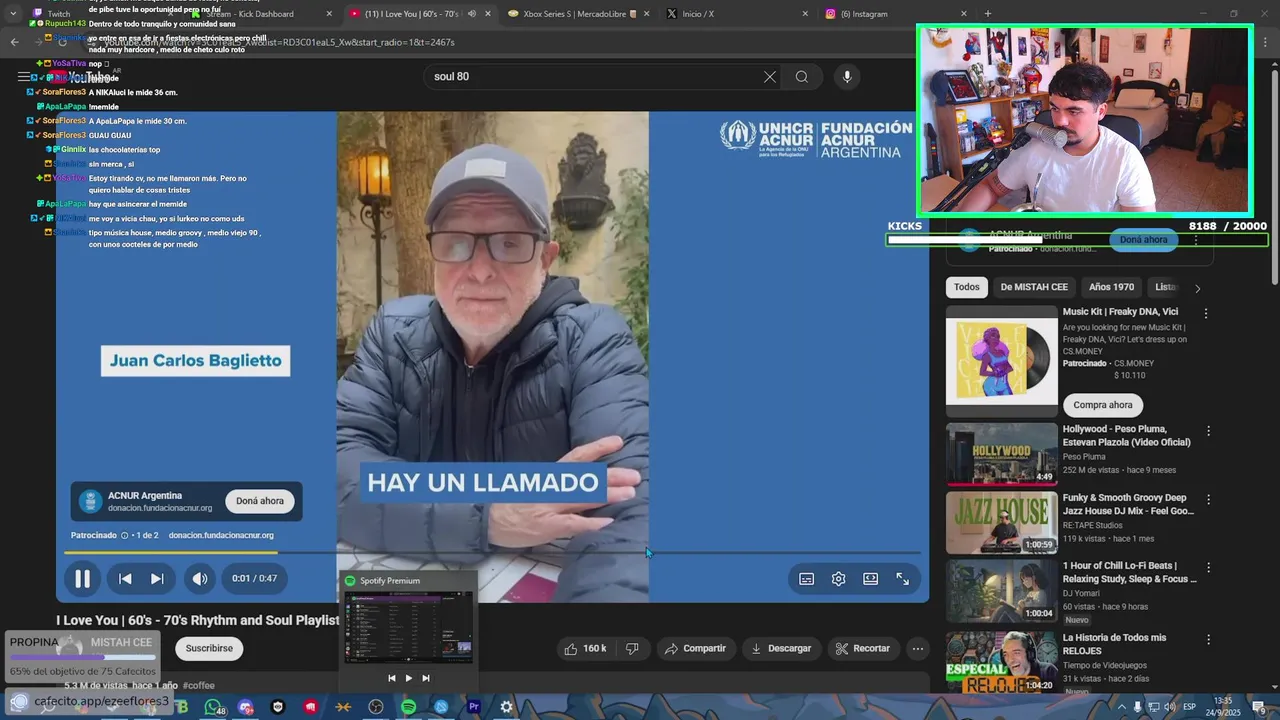Open more actions menu under video
Viewport: 1280px width, 720px height.
point(917,648)
